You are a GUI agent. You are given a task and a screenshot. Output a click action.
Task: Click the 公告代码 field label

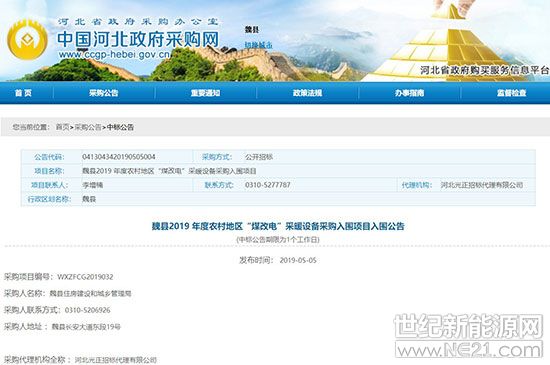coord(49,157)
